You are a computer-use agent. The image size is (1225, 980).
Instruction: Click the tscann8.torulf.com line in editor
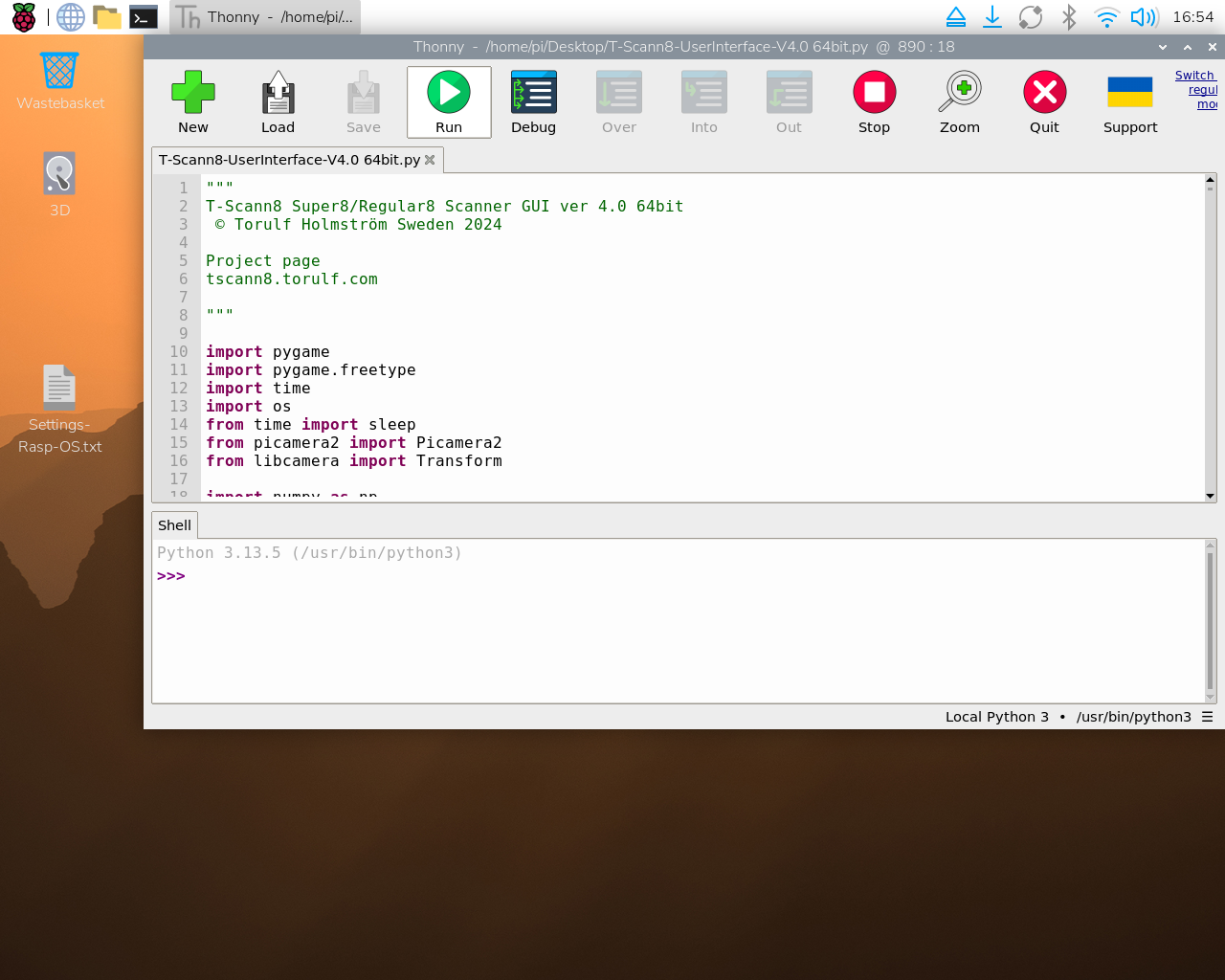[x=292, y=279]
